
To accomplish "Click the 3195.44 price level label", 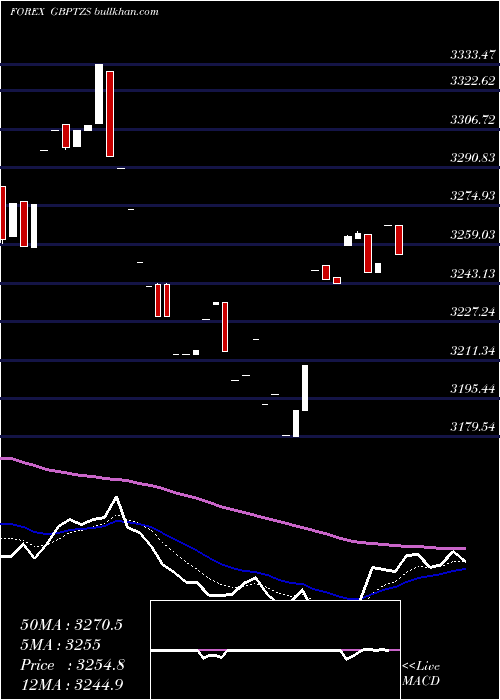I will point(473,389).
